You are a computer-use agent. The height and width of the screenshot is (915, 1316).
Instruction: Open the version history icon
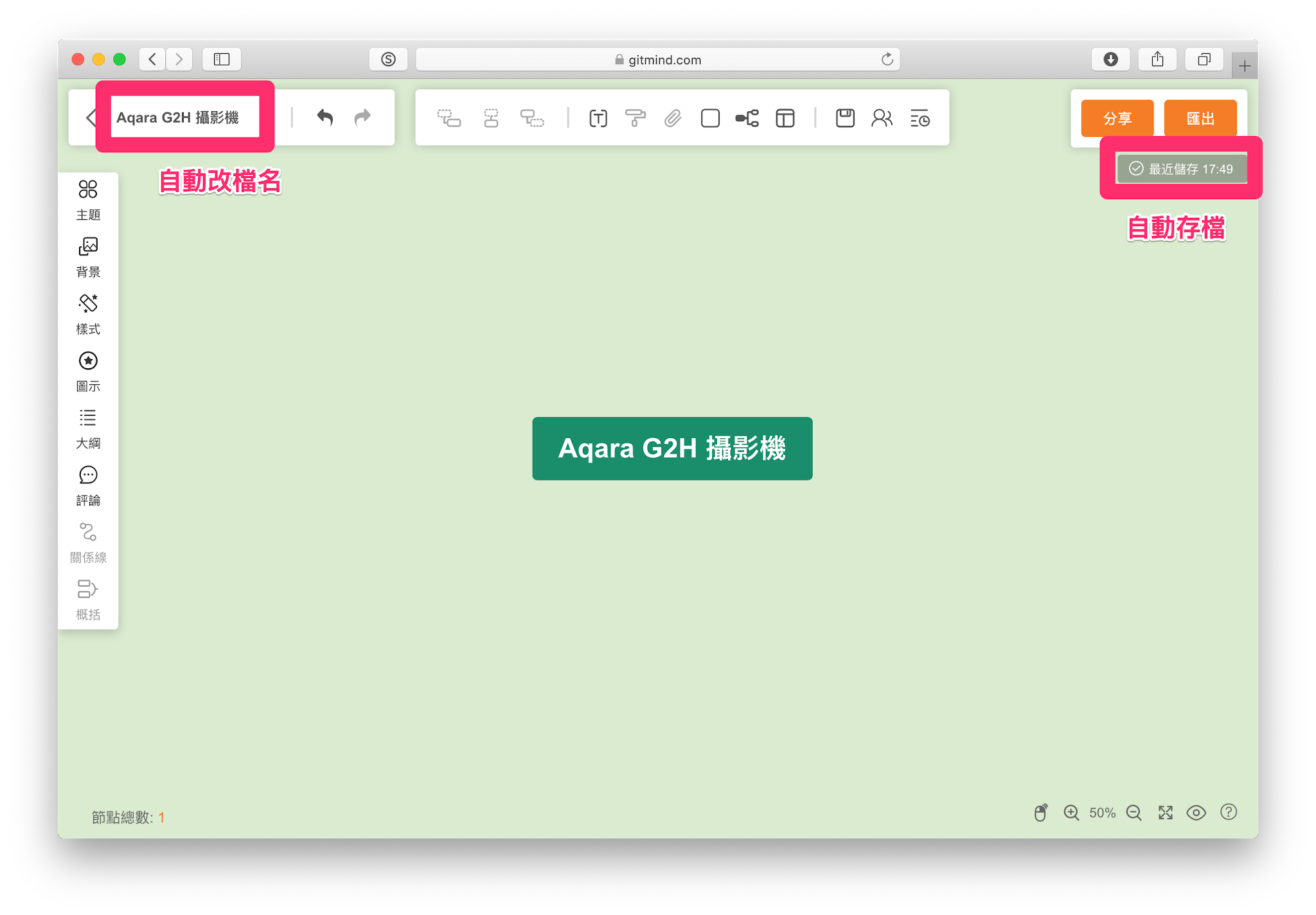(920, 118)
